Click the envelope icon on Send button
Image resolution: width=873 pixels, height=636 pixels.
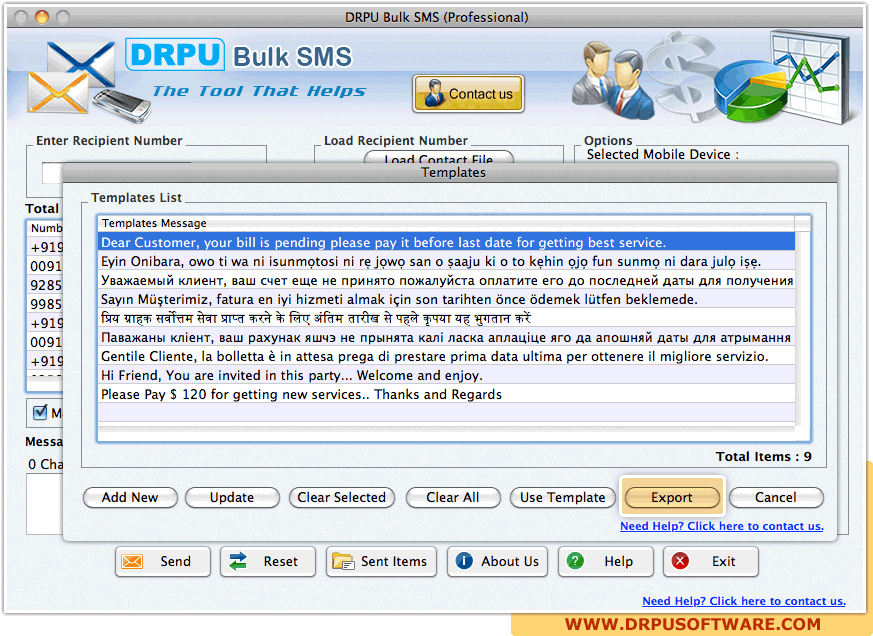click(133, 561)
